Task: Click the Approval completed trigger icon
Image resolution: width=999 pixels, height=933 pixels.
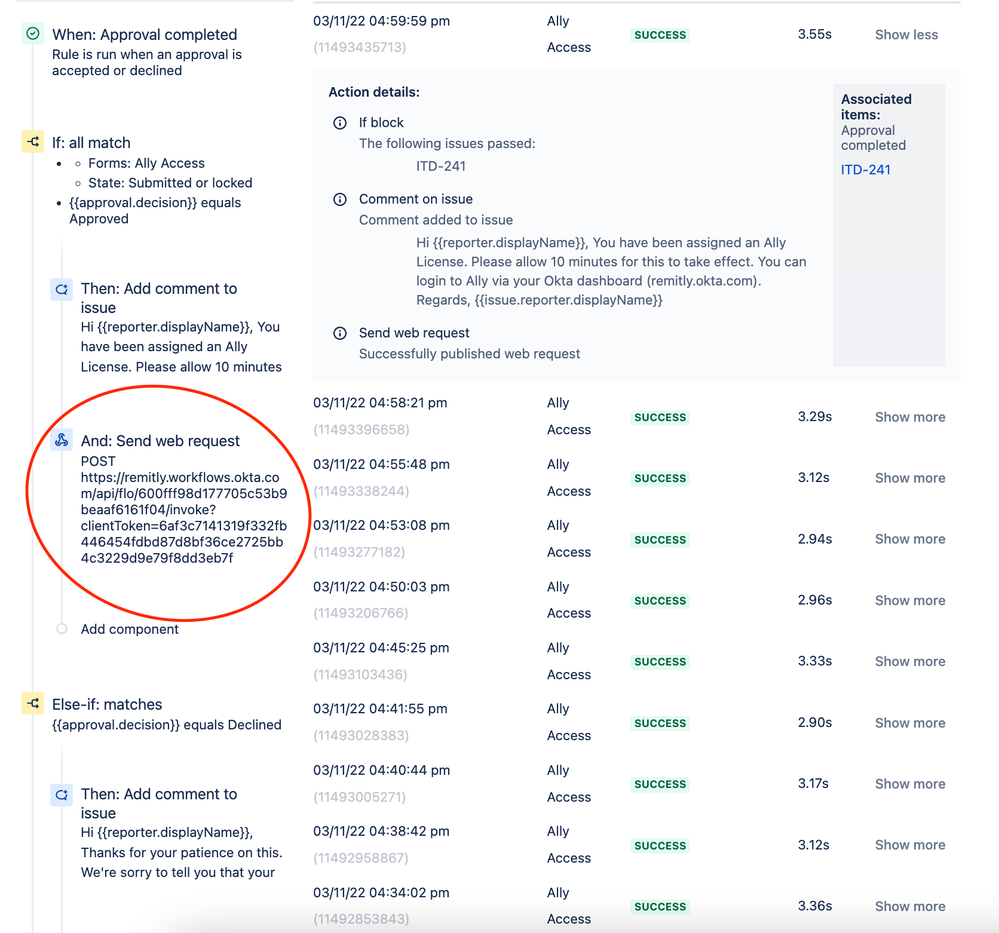Action: (x=33, y=34)
